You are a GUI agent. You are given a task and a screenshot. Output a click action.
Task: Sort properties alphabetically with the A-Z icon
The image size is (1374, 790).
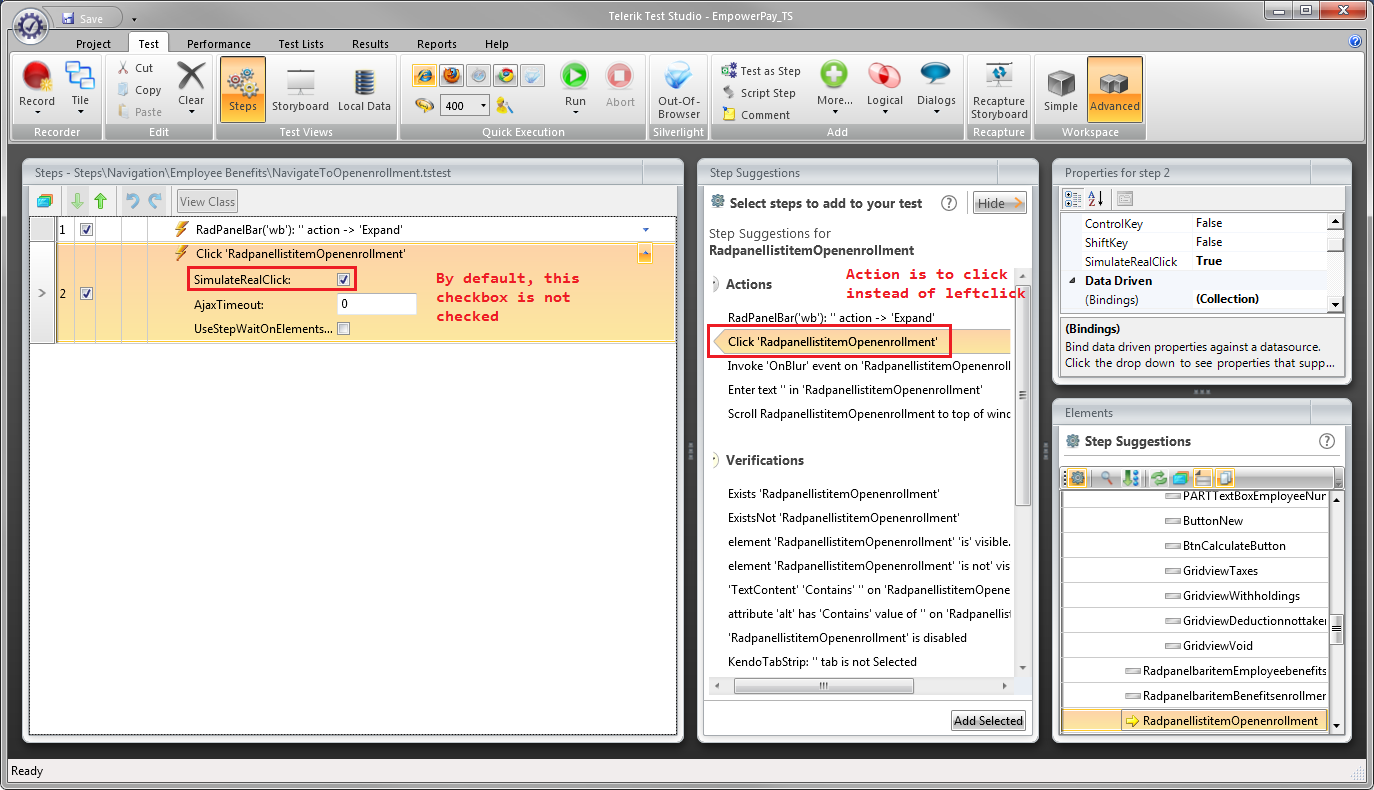1095,199
